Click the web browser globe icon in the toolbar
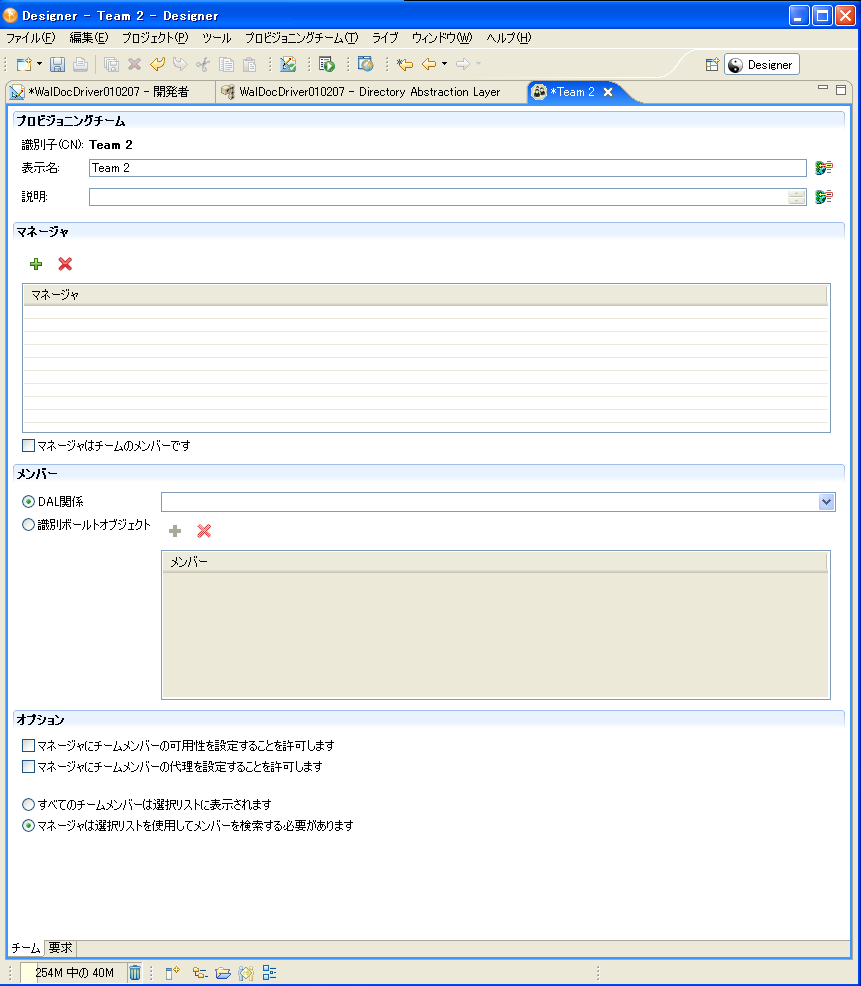This screenshot has height=986, width=861. point(365,64)
